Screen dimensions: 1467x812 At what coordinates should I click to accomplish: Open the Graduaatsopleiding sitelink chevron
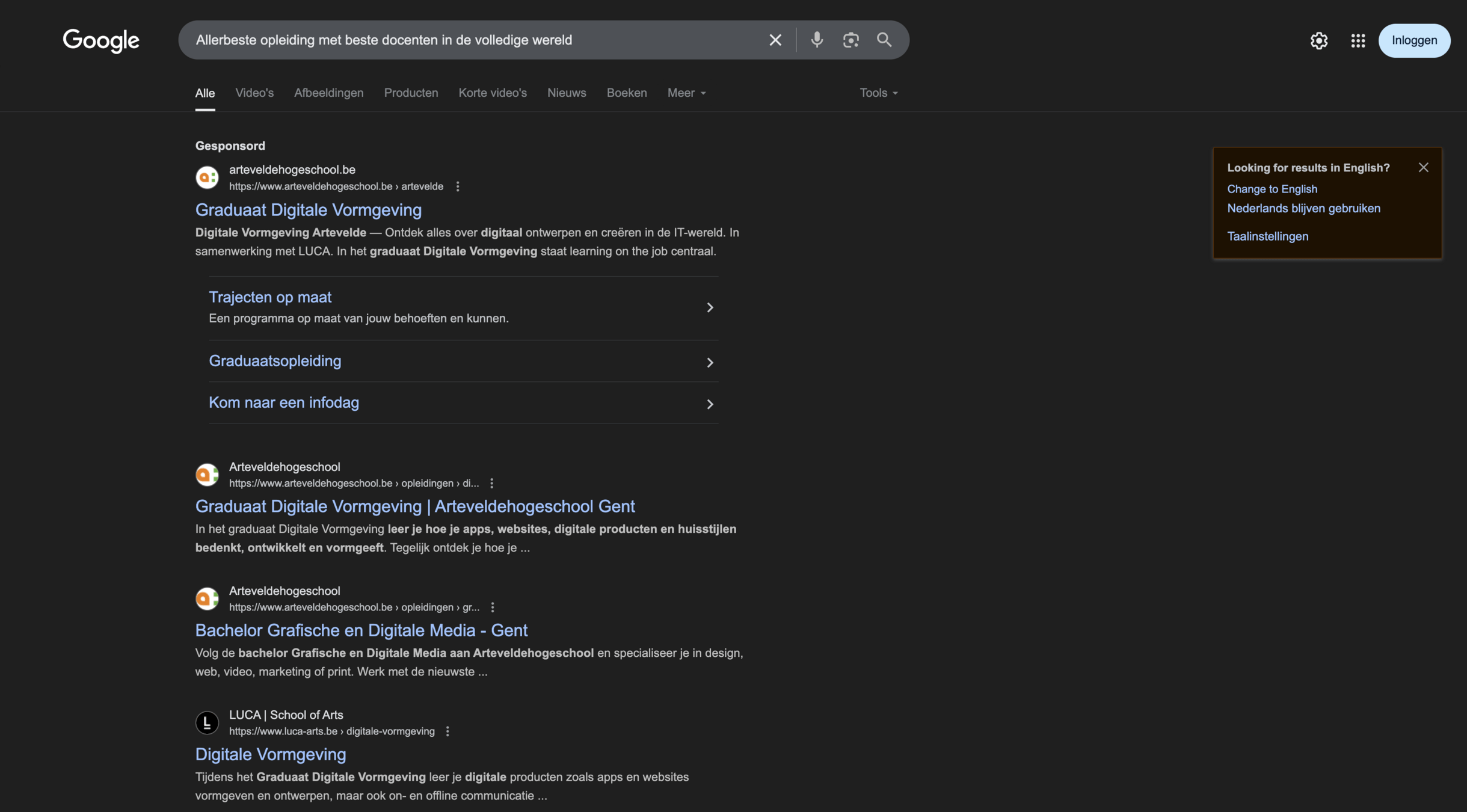pyautogui.click(x=710, y=363)
